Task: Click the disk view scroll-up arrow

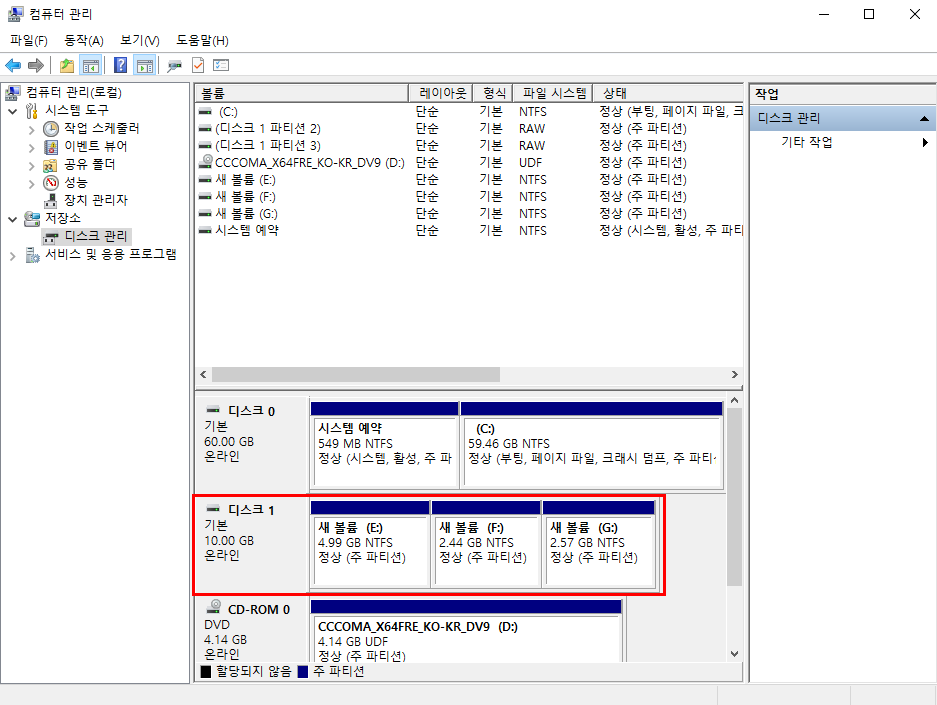Action: click(734, 400)
